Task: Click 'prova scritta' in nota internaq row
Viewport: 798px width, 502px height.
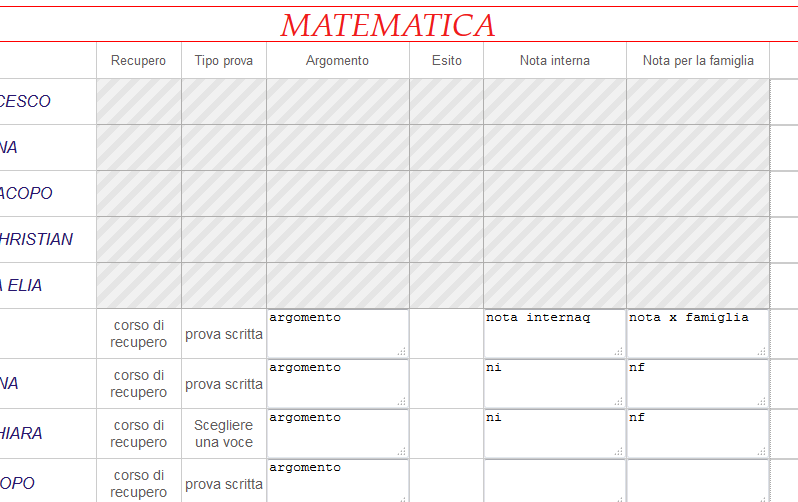Action: point(224,334)
